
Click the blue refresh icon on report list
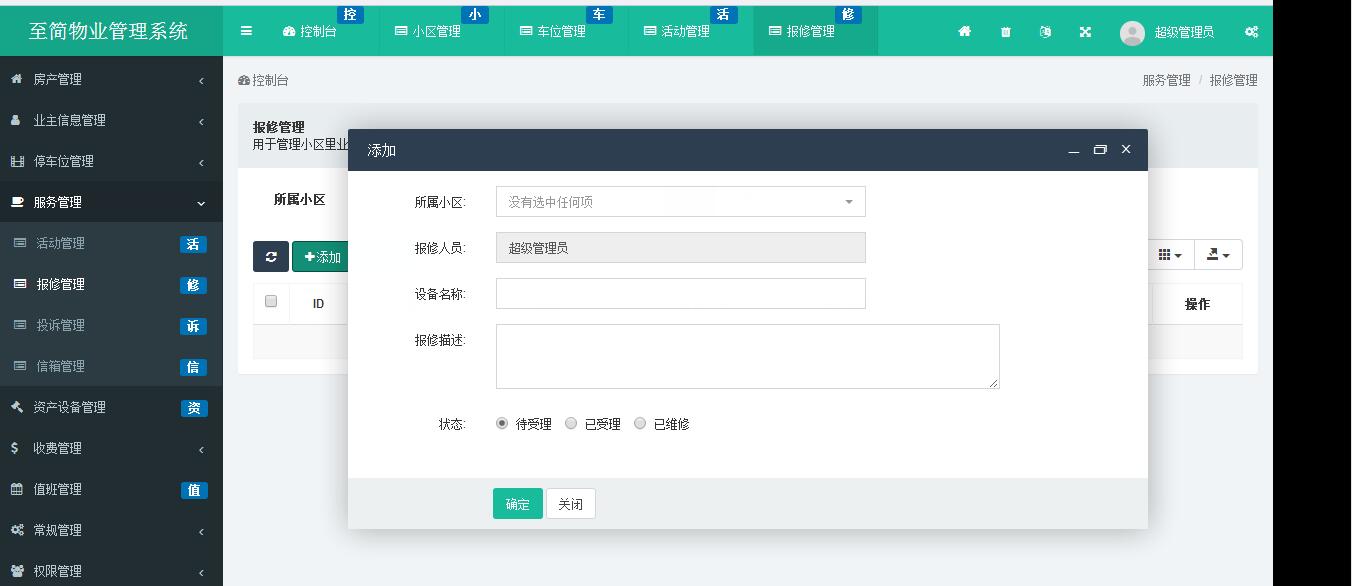click(270, 256)
